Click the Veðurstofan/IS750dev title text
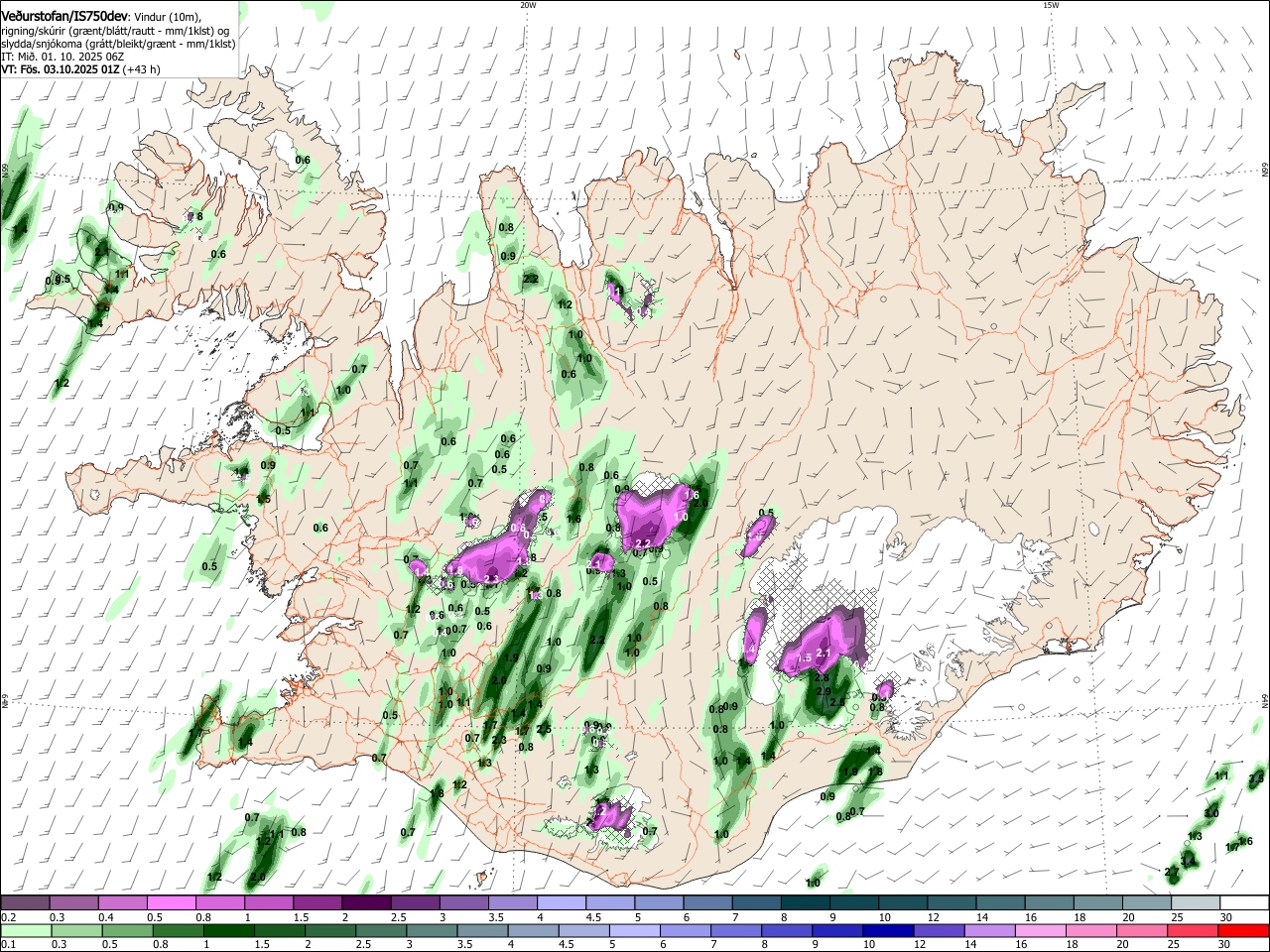The height and width of the screenshot is (952, 1270). pos(64,17)
